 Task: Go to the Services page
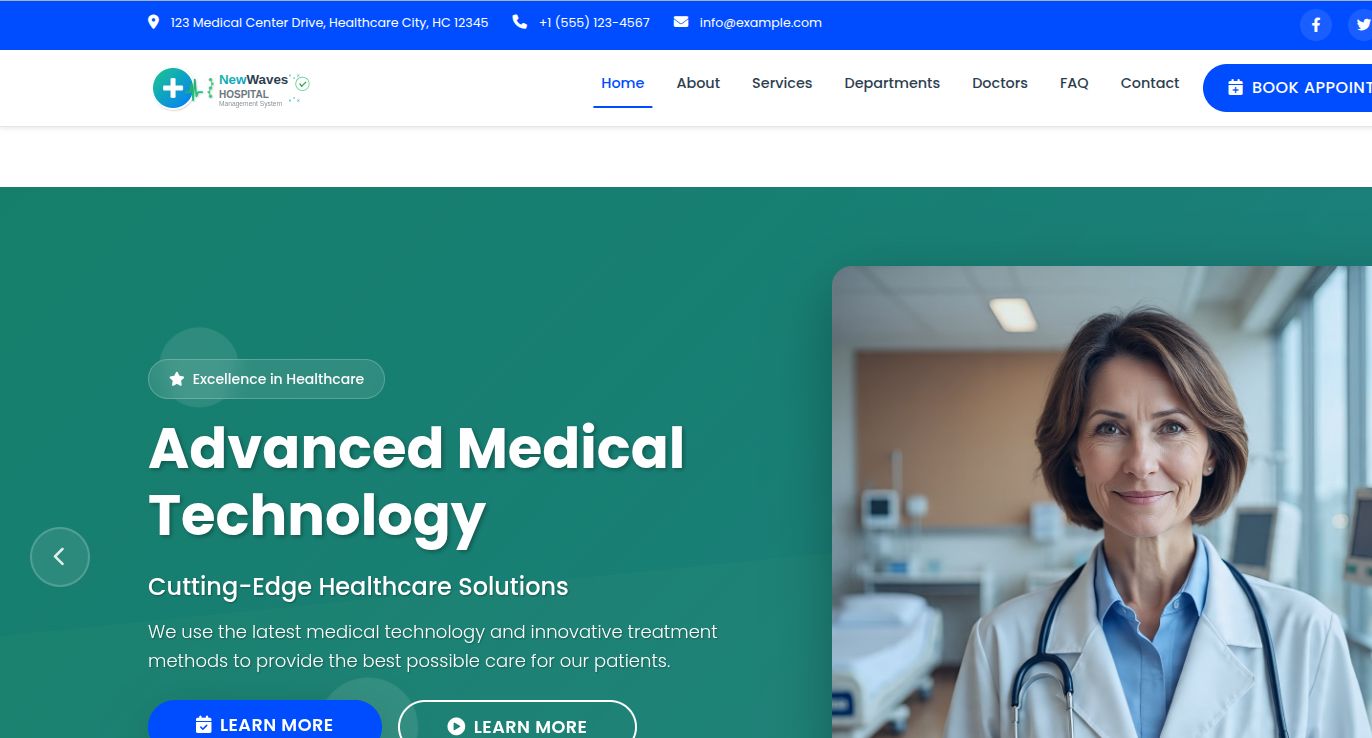[782, 83]
